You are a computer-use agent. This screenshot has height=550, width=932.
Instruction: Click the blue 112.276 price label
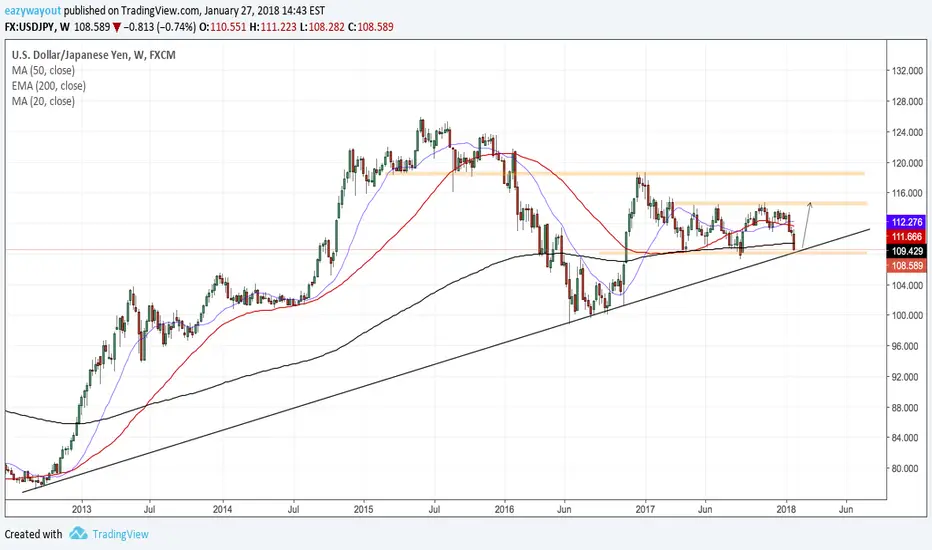906,222
